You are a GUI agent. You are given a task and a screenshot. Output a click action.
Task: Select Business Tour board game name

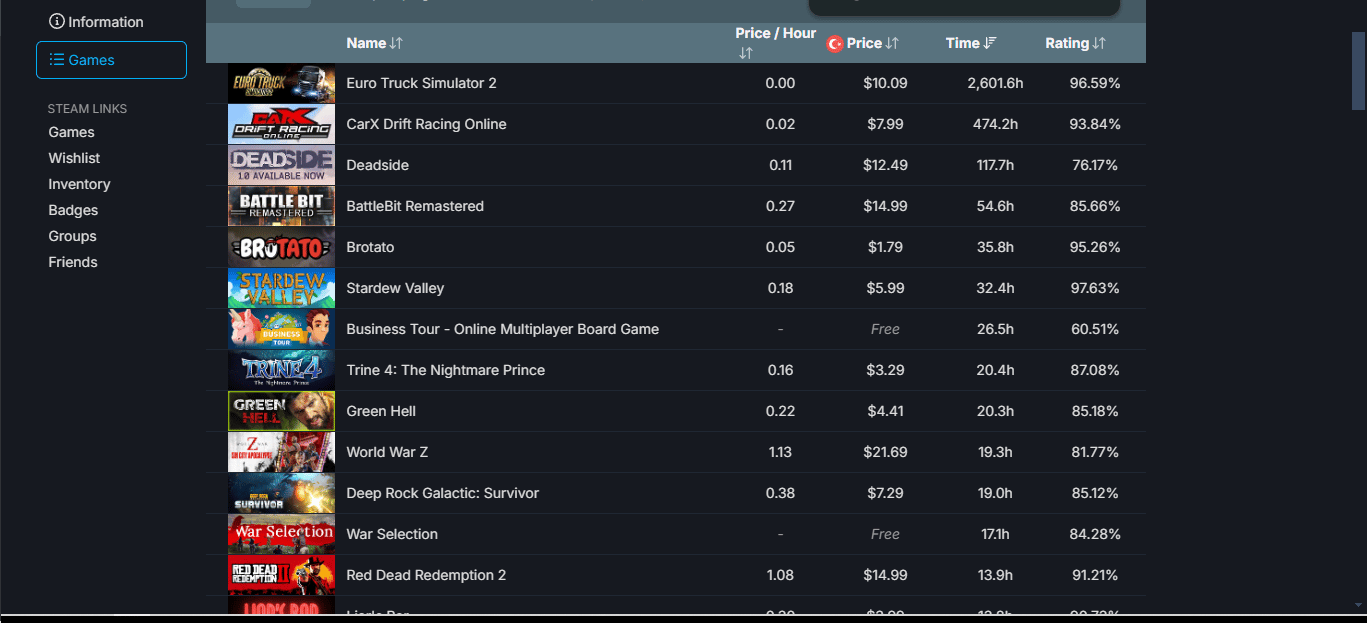coord(502,329)
